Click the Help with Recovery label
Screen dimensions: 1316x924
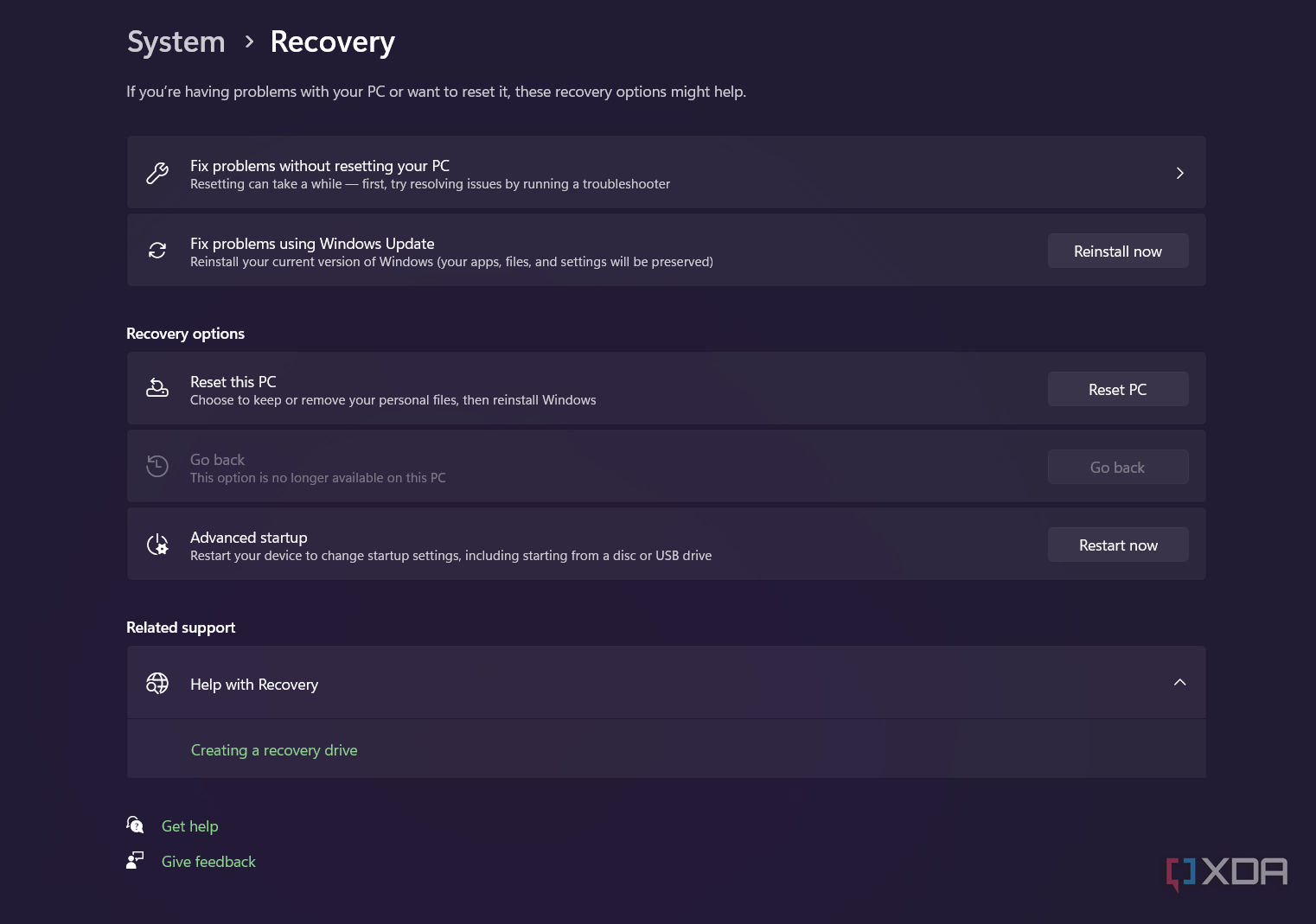click(x=254, y=685)
